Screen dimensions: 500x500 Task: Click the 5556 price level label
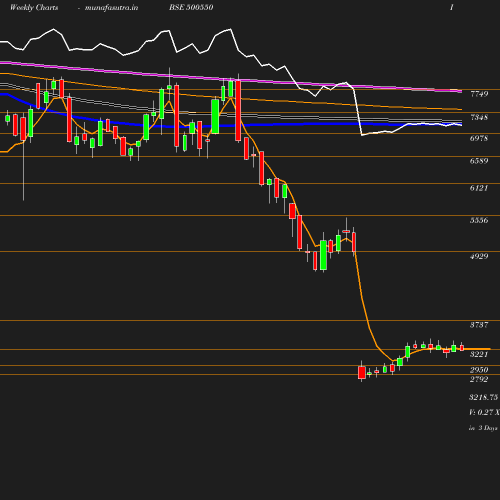coord(479,220)
